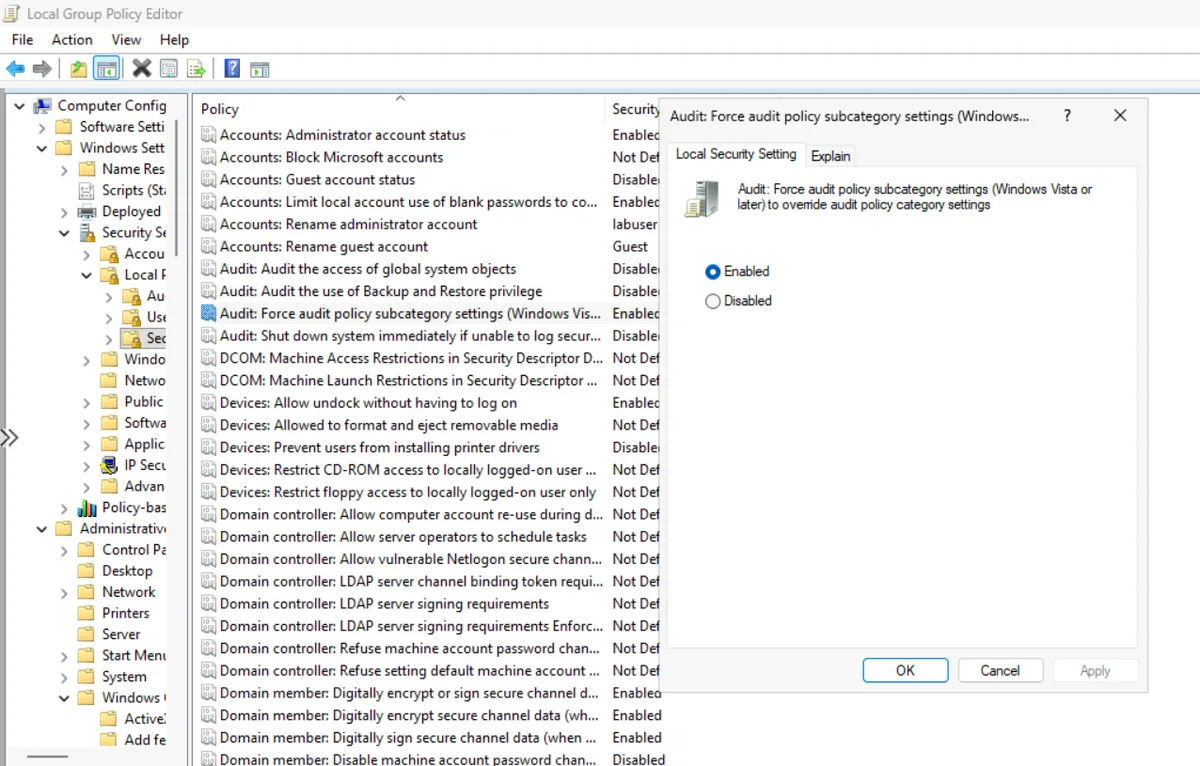The width and height of the screenshot is (1200, 766).
Task: Expand the Policy-based QoS node
Action: tap(64, 508)
